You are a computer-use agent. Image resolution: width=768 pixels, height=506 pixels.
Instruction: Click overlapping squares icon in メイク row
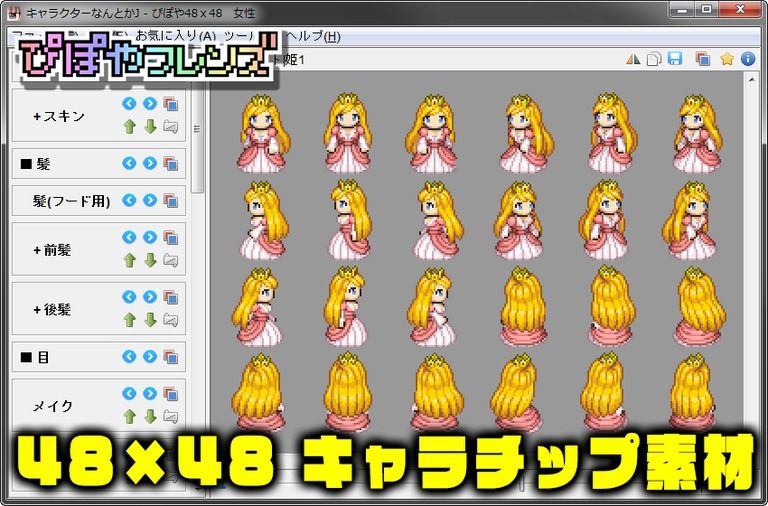tap(170, 394)
